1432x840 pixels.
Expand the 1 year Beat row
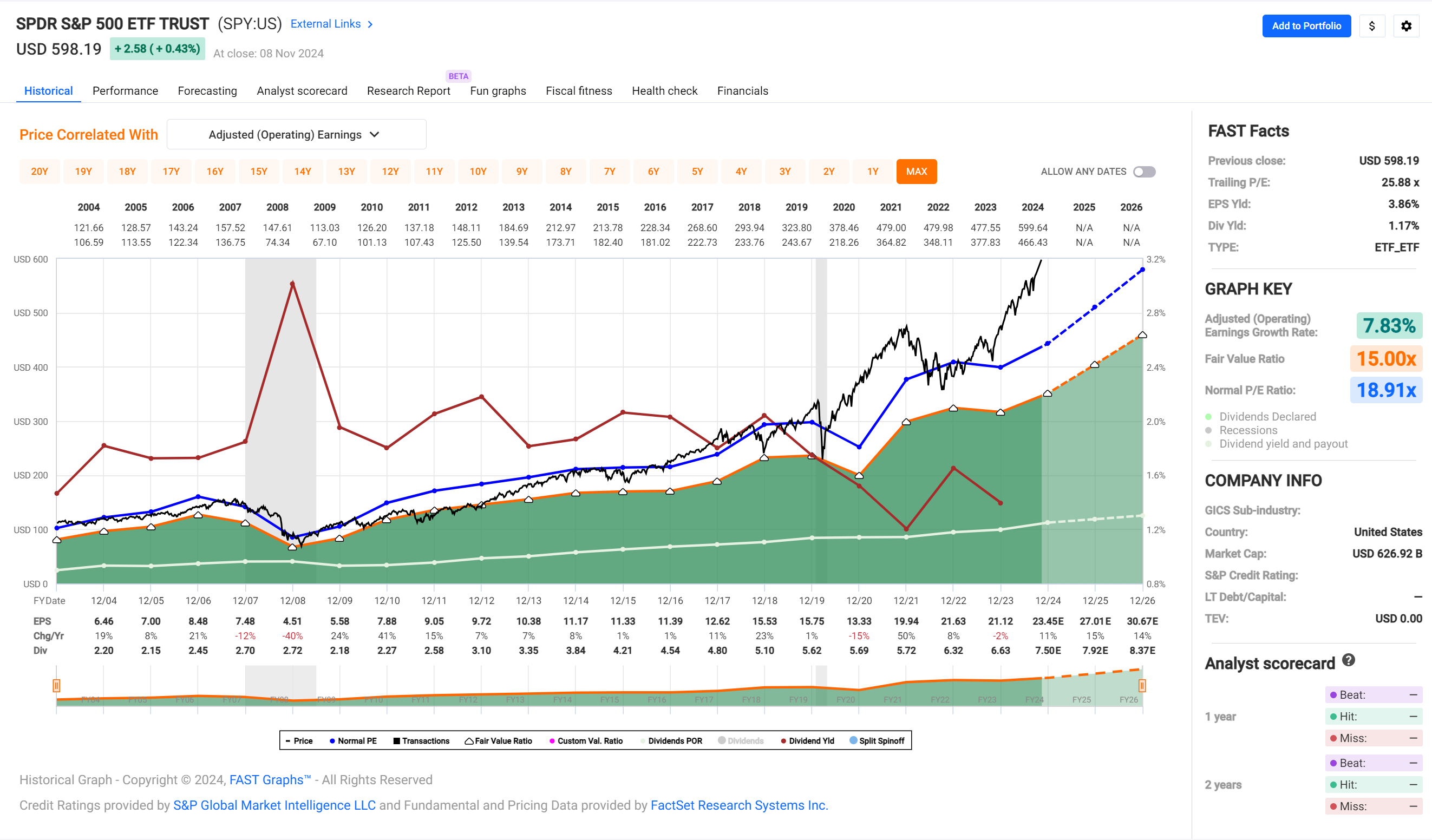tap(1374, 694)
